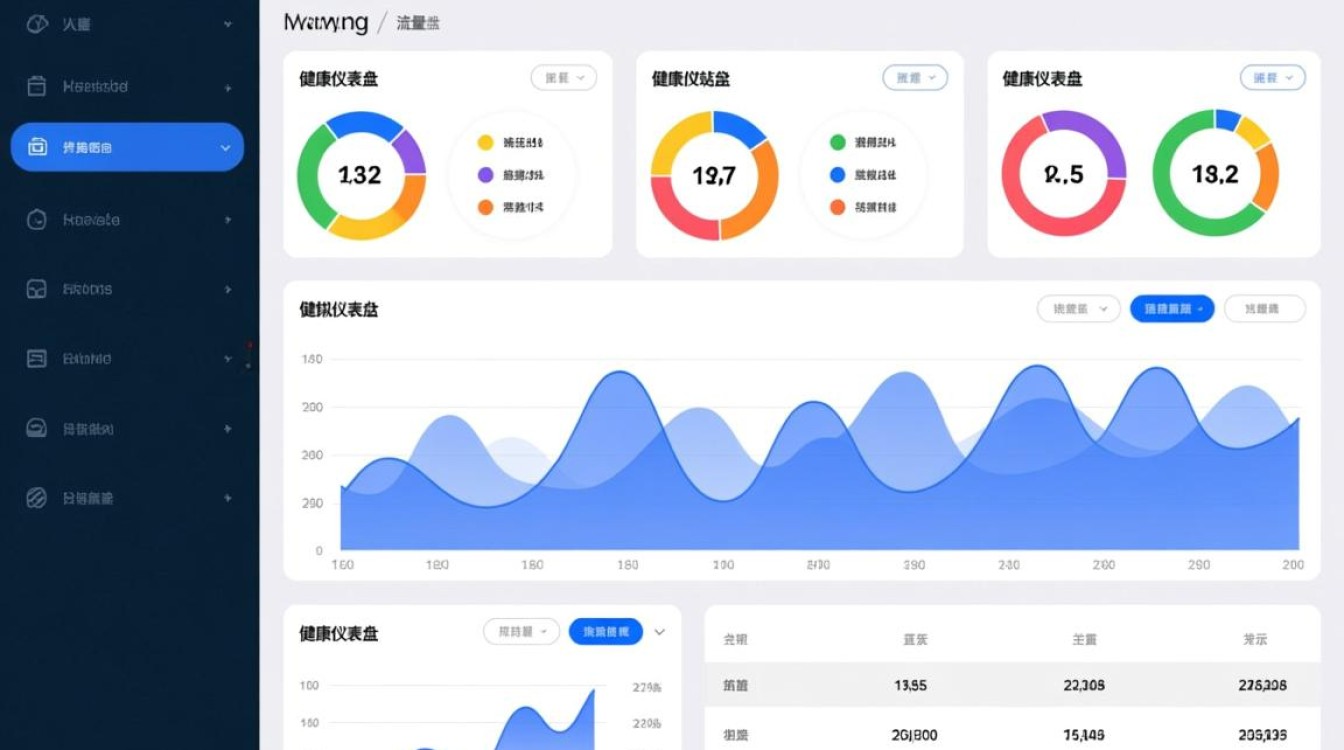The image size is (1344, 750).
Task: Click the pie chart icon in the sidebar
Action: (36, 24)
